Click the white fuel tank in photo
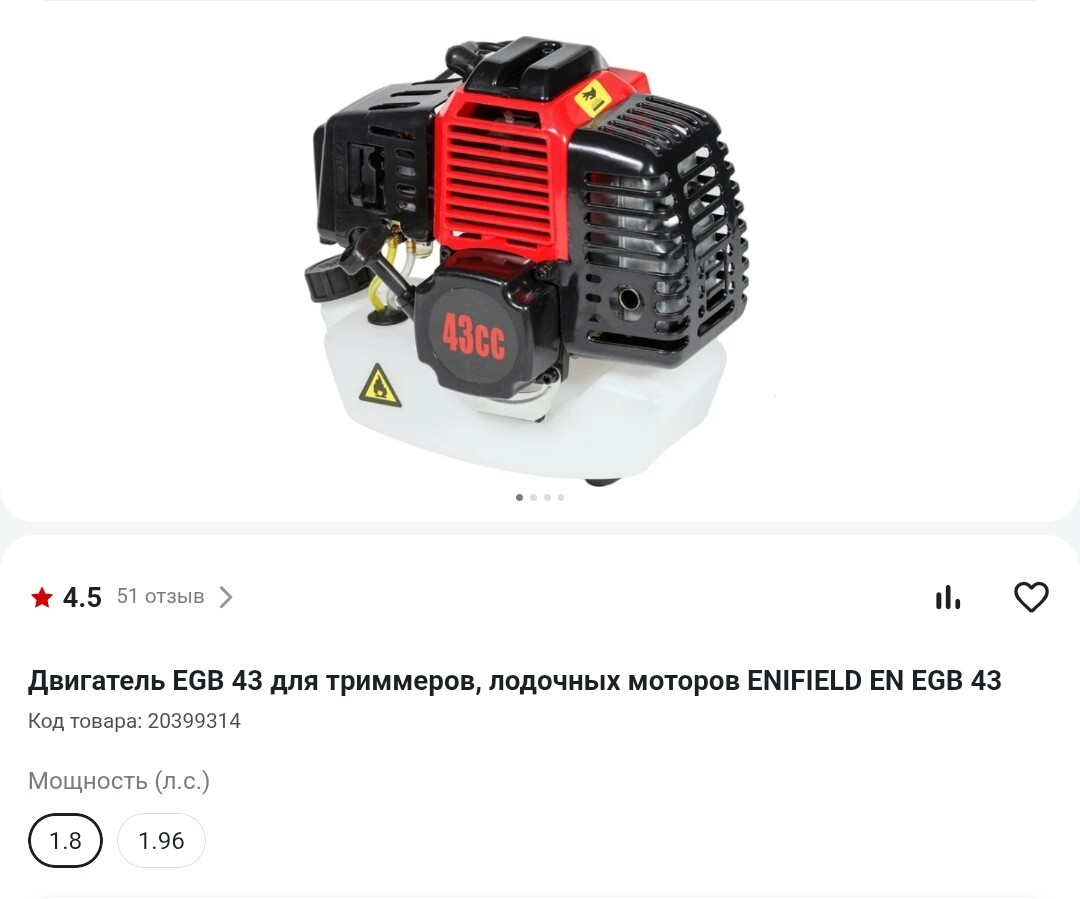 pyautogui.click(x=523, y=413)
